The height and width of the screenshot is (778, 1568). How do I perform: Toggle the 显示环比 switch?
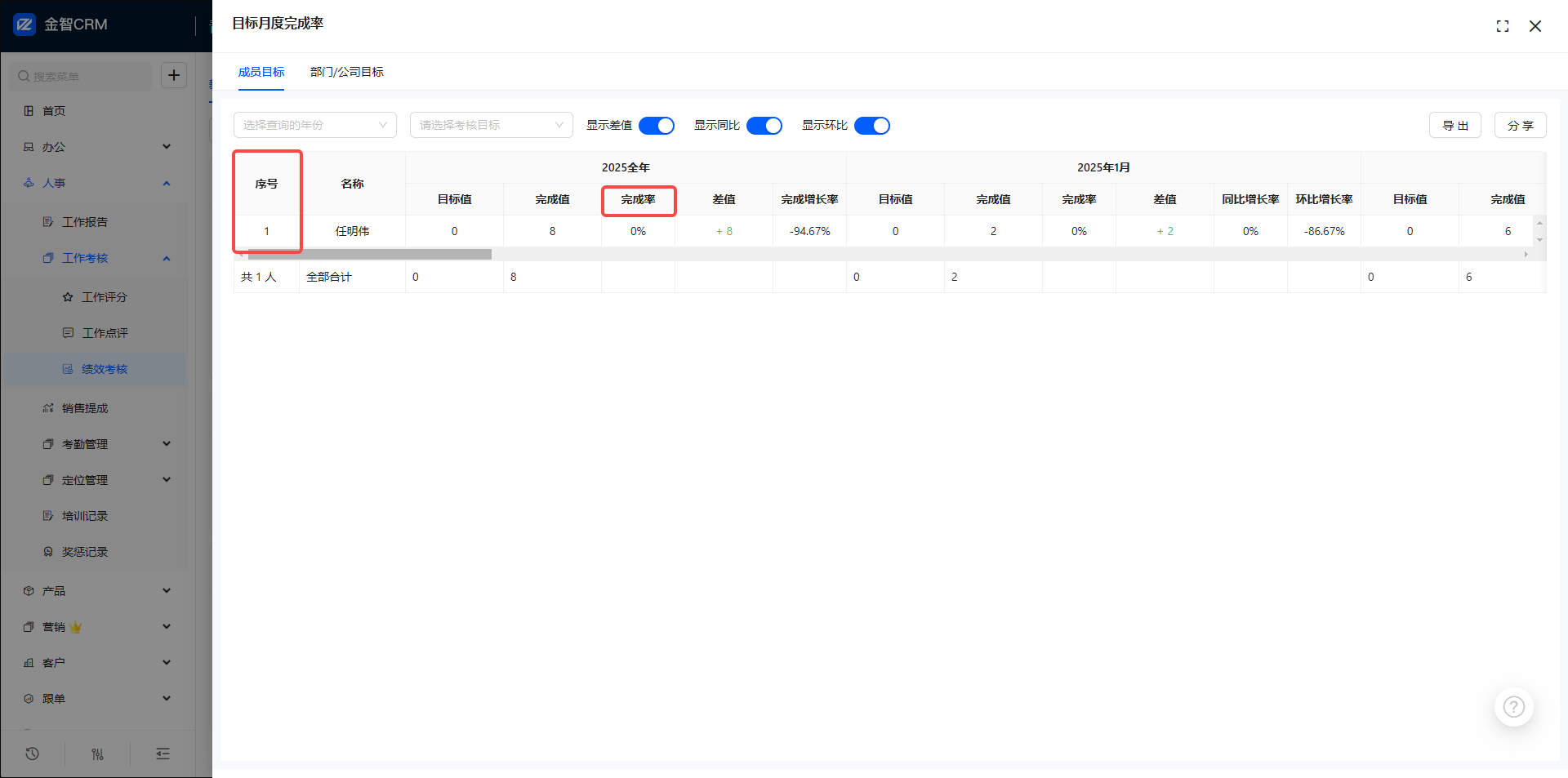point(872,126)
